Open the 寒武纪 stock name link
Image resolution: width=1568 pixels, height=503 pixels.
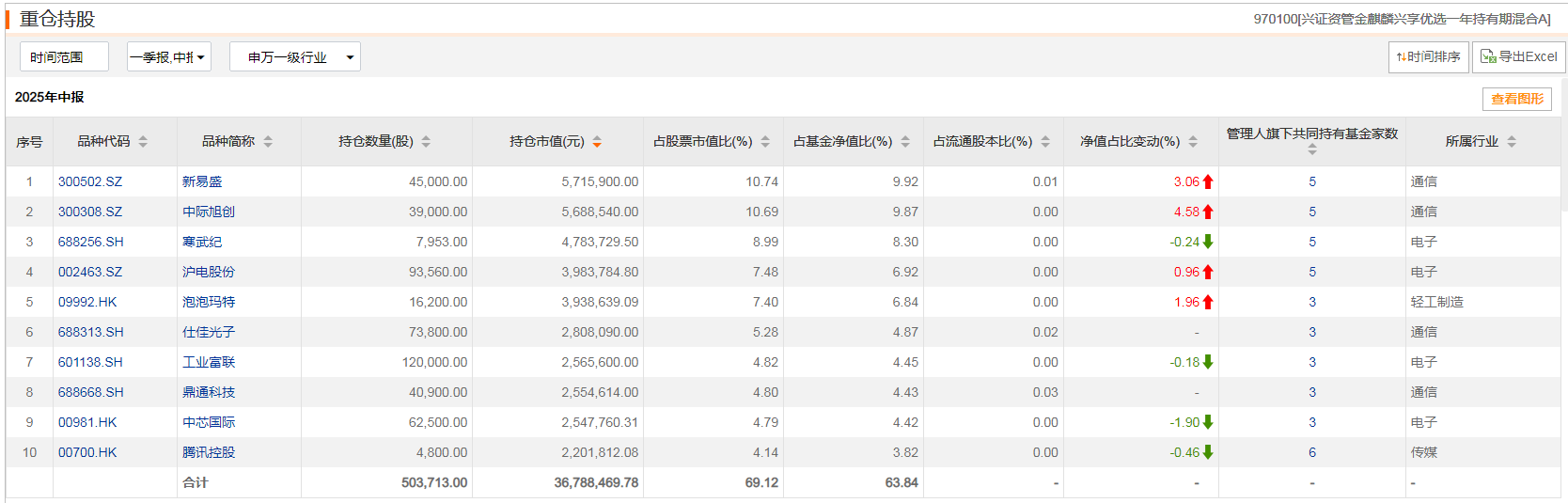tap(202, 242)
